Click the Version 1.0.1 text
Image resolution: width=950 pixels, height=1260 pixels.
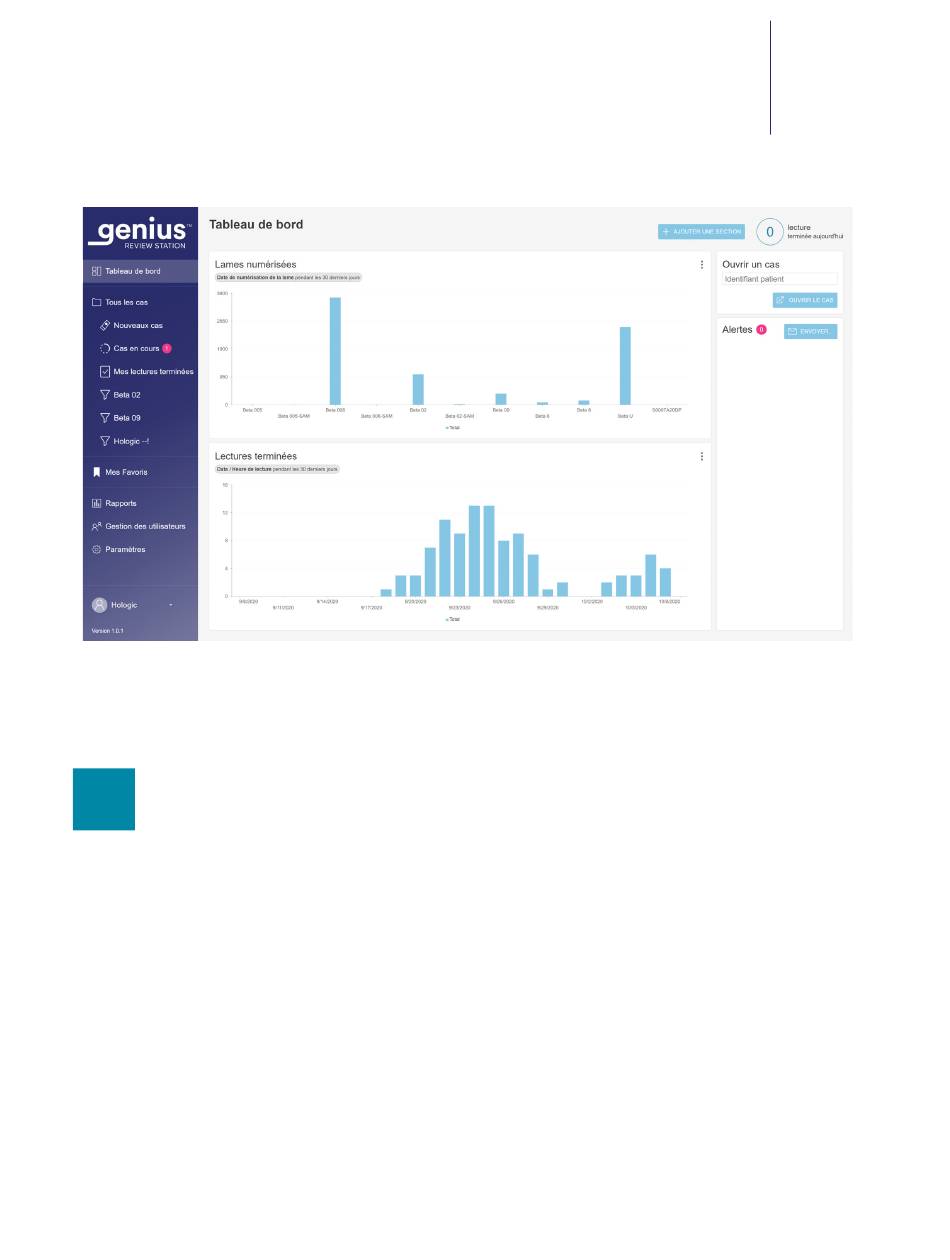click(107, 630)
